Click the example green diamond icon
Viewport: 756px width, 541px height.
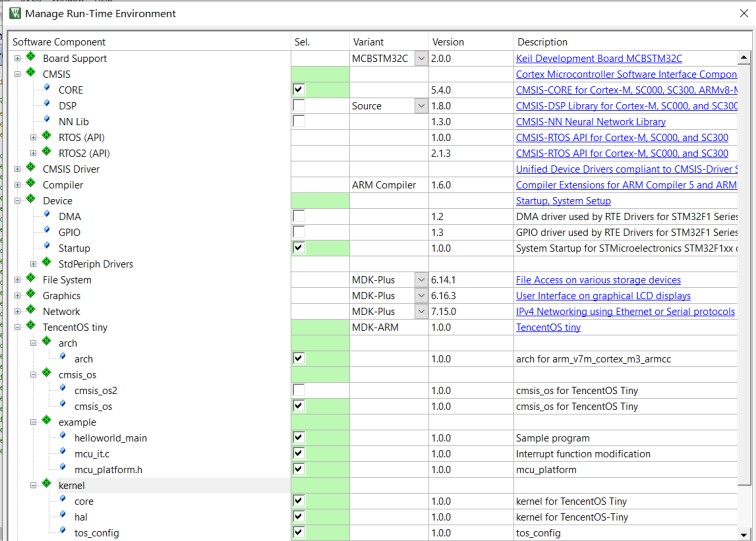[47, 420]
